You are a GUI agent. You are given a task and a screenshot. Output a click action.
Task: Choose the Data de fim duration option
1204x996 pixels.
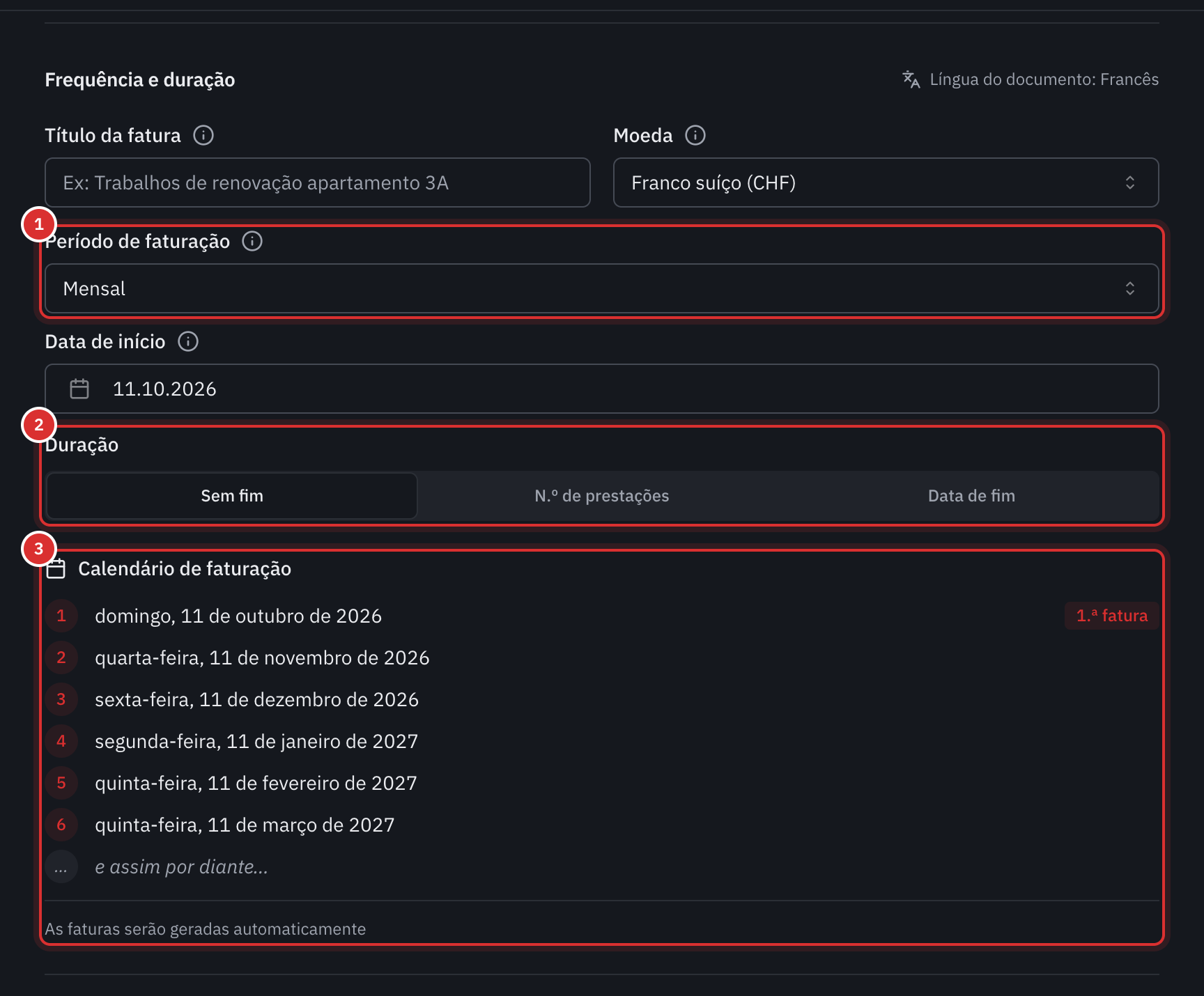[x=971, y=496]
